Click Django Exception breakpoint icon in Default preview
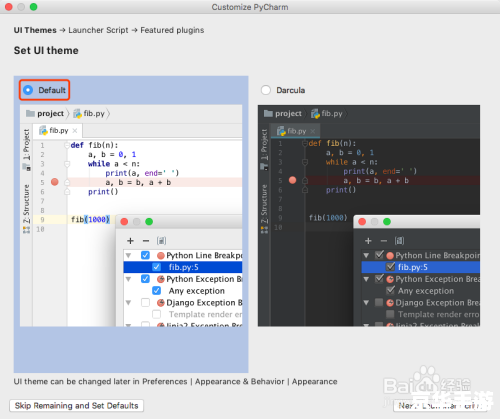The image size is (500, 419). (161, 303)
